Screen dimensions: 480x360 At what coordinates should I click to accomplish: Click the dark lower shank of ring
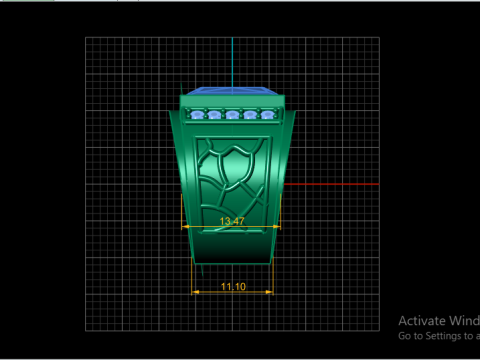[232, 248]
